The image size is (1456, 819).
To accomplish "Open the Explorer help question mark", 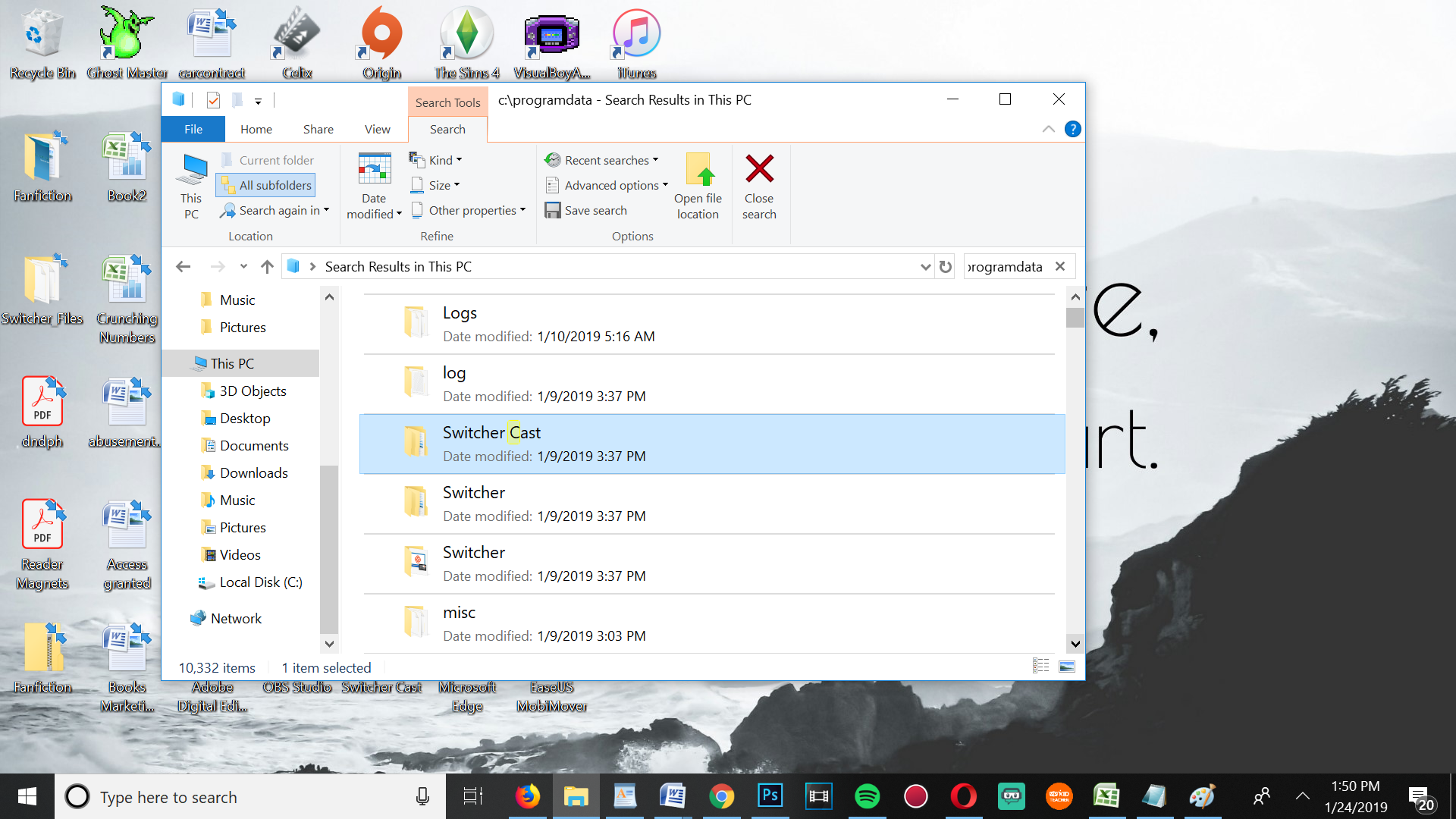I will pyautogui.click(x=1072, y=129).
